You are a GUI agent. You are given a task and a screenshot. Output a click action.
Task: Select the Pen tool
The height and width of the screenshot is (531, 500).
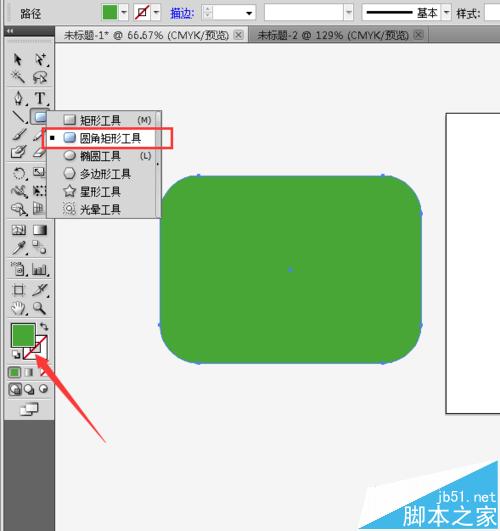19,98
